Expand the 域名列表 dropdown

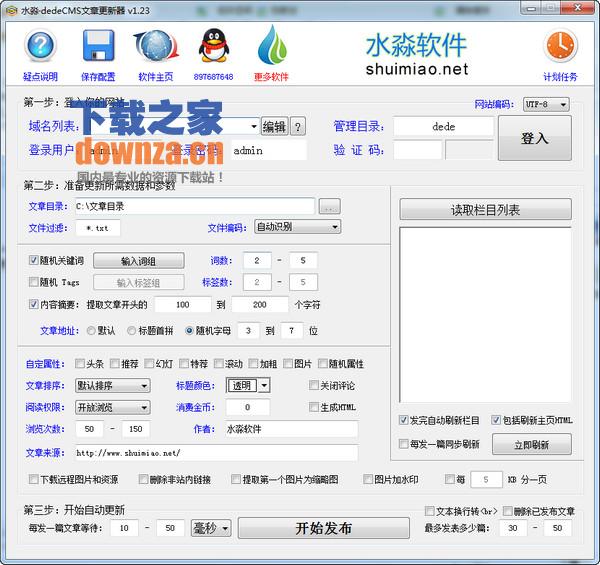254,126
